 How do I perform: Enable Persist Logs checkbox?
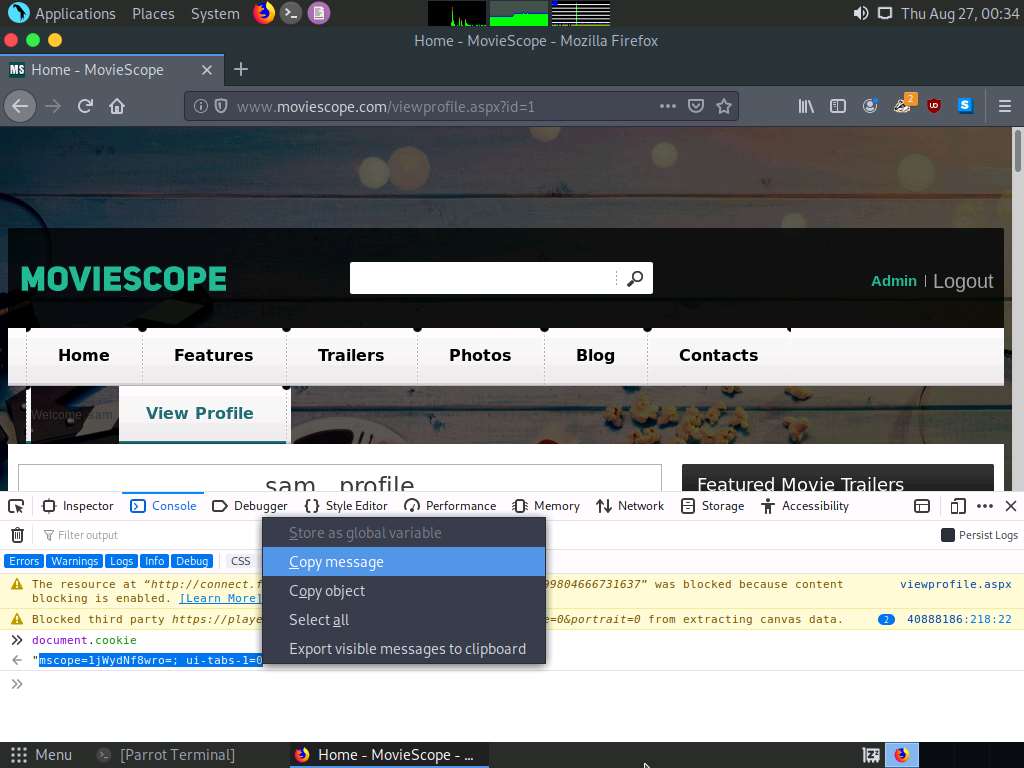(x=949, y=535)
